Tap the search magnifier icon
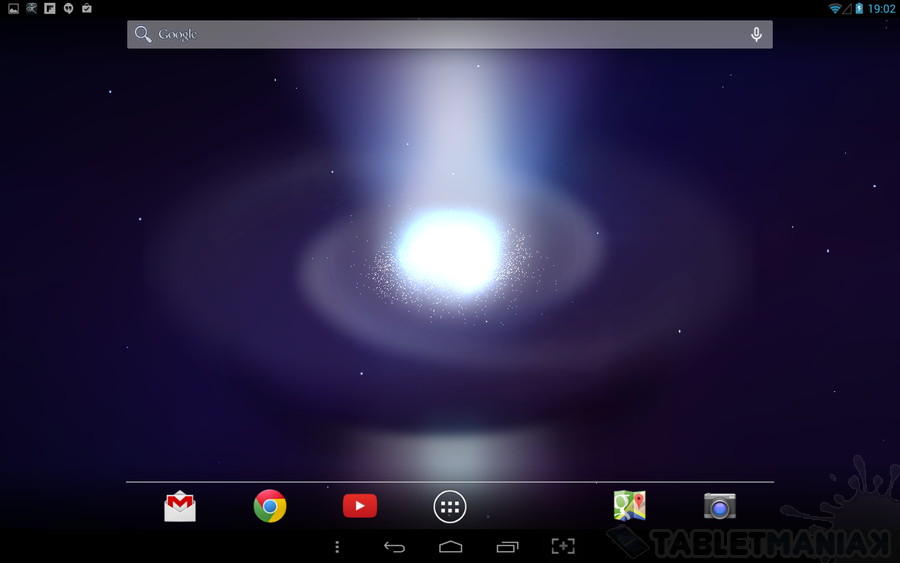The width and height of the screenshot is (900, 563). [x=143, y=34]
